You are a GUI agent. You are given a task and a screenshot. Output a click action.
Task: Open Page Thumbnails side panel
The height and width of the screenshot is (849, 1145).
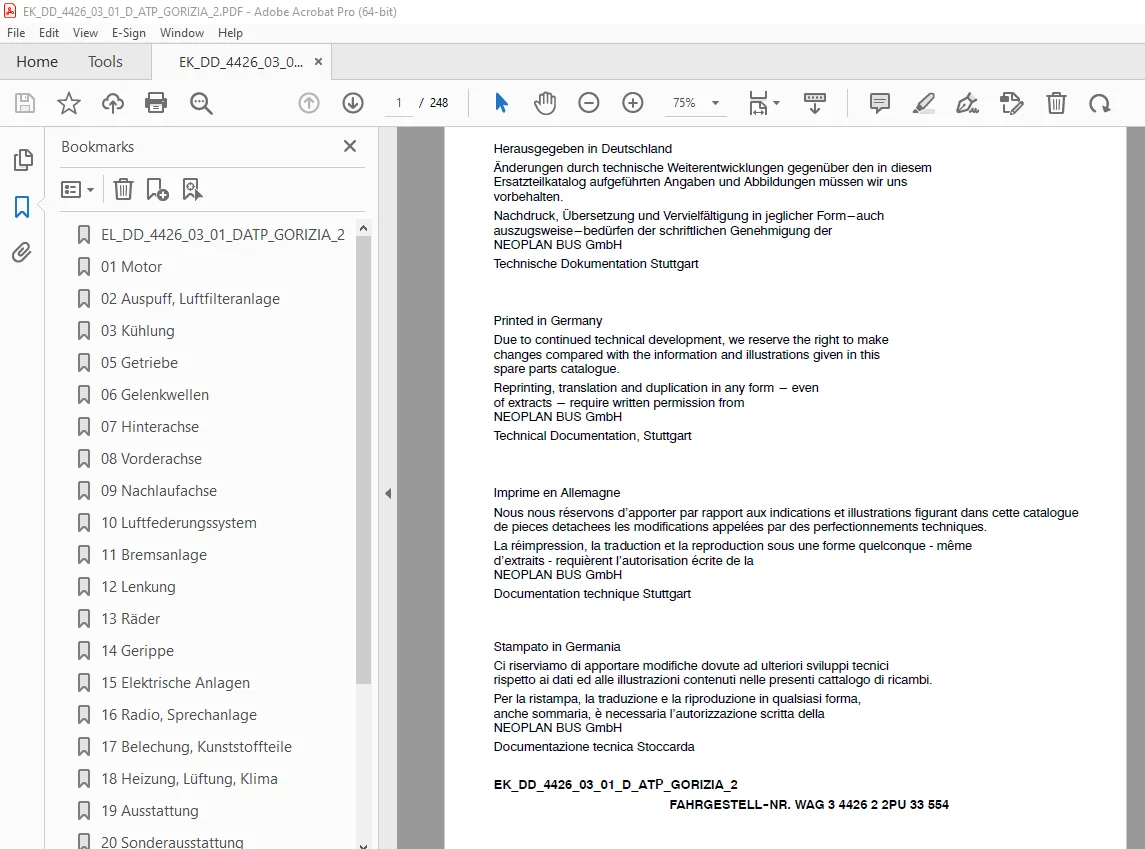pyautogui.click(x=23, y=160)
